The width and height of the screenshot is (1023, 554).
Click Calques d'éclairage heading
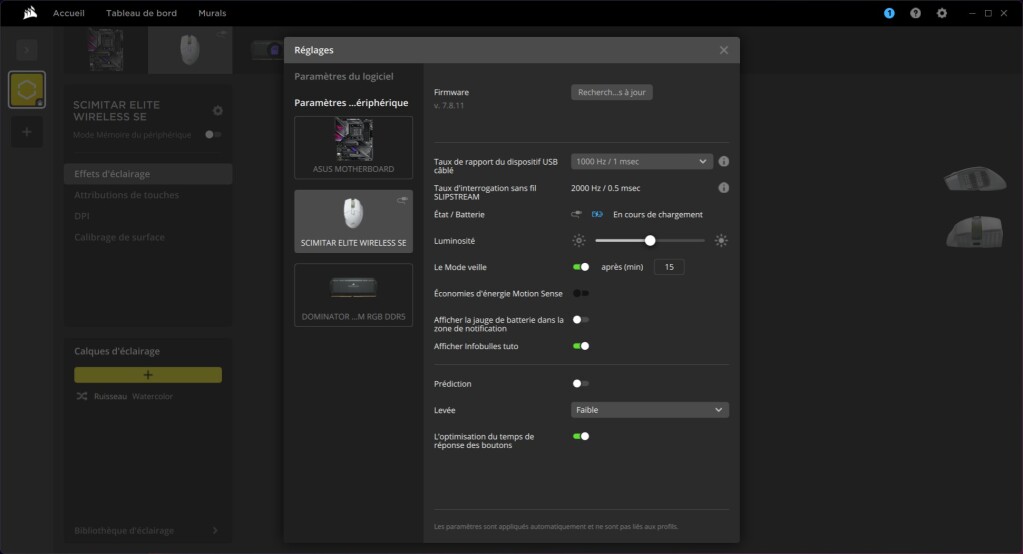(x=117, y=351)
